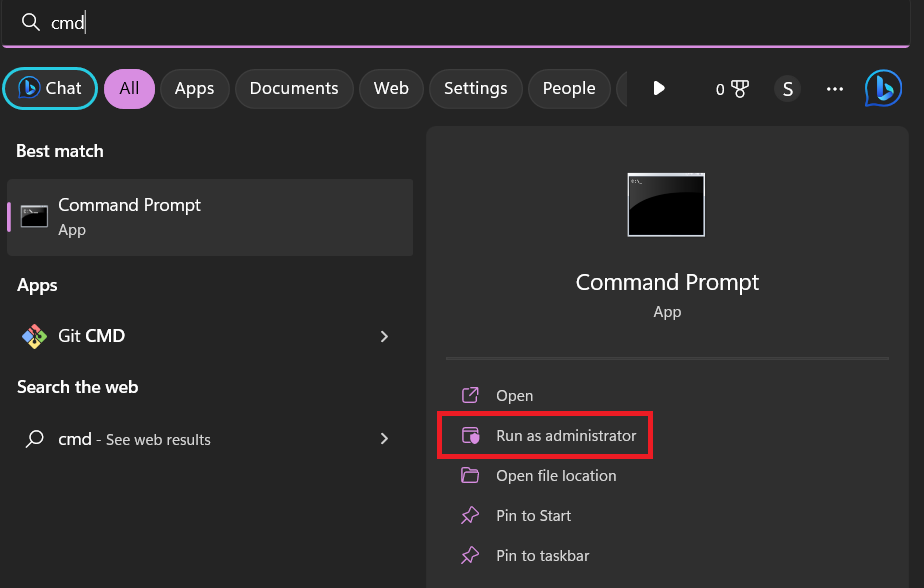The height and width of the screenshot is (588, 924).
Task: Select the Settings filter tab
Action: (x=475, y=89)
